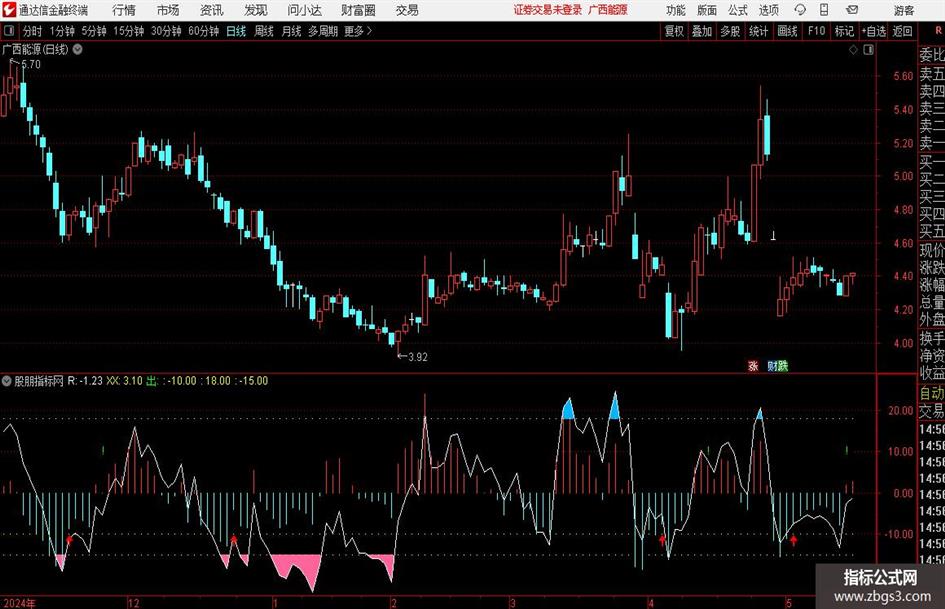
Task: Click the 2024年 date axis label
Action: tap(19, 603)
